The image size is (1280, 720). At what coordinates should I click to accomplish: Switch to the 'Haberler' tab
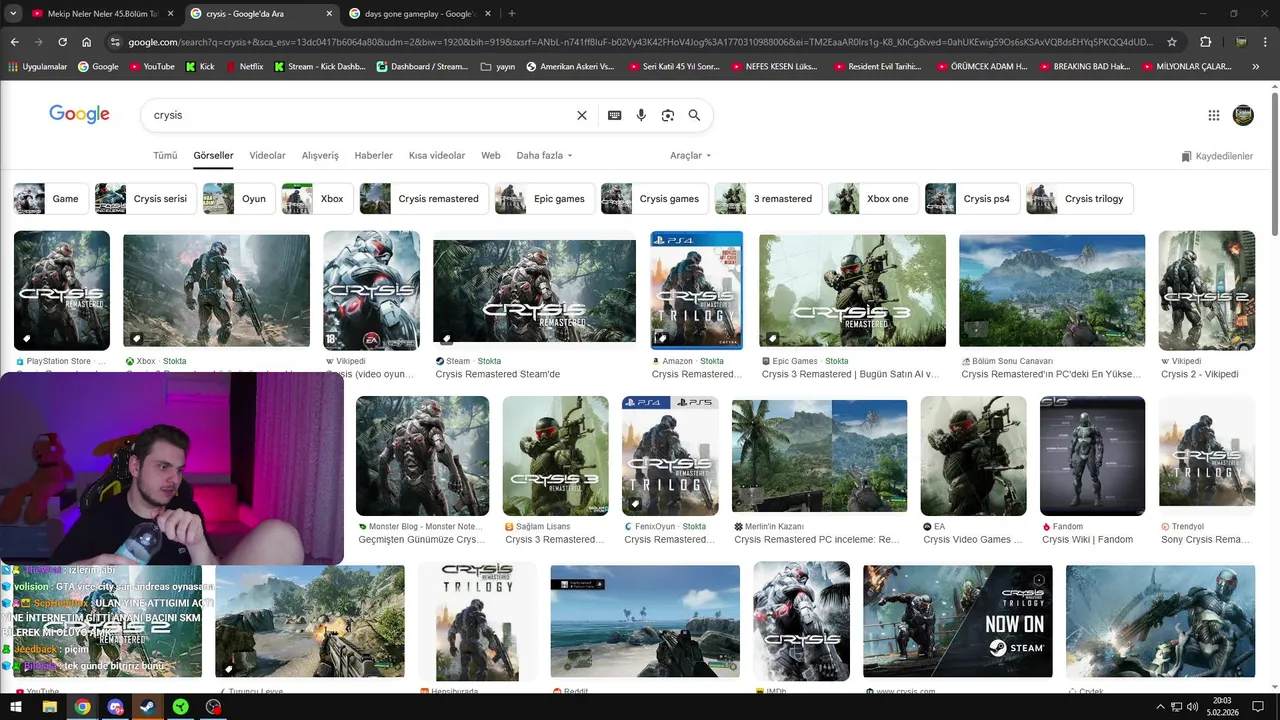click(x=374, y=156)
